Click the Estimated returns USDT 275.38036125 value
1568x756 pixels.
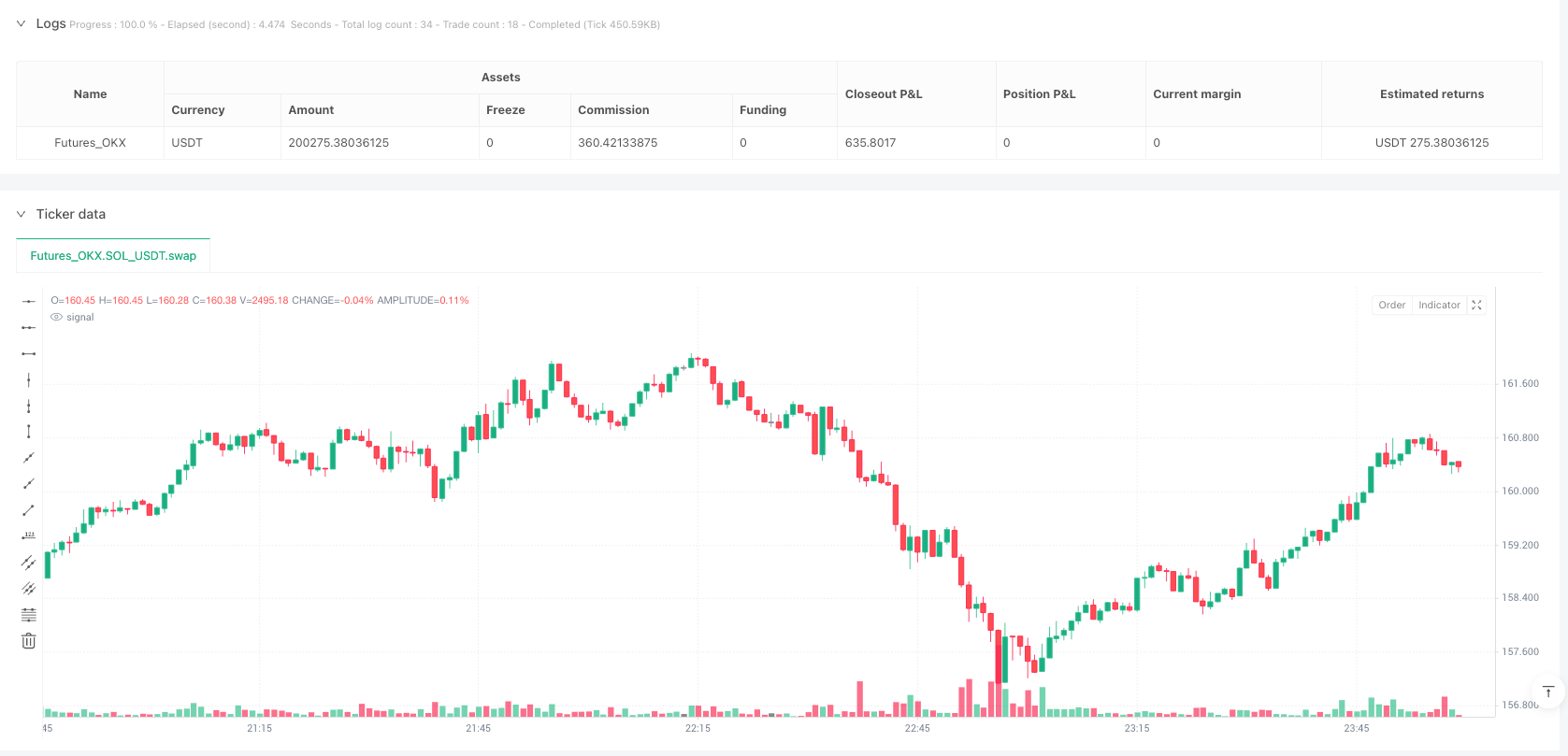click(x=1431, y=143)
